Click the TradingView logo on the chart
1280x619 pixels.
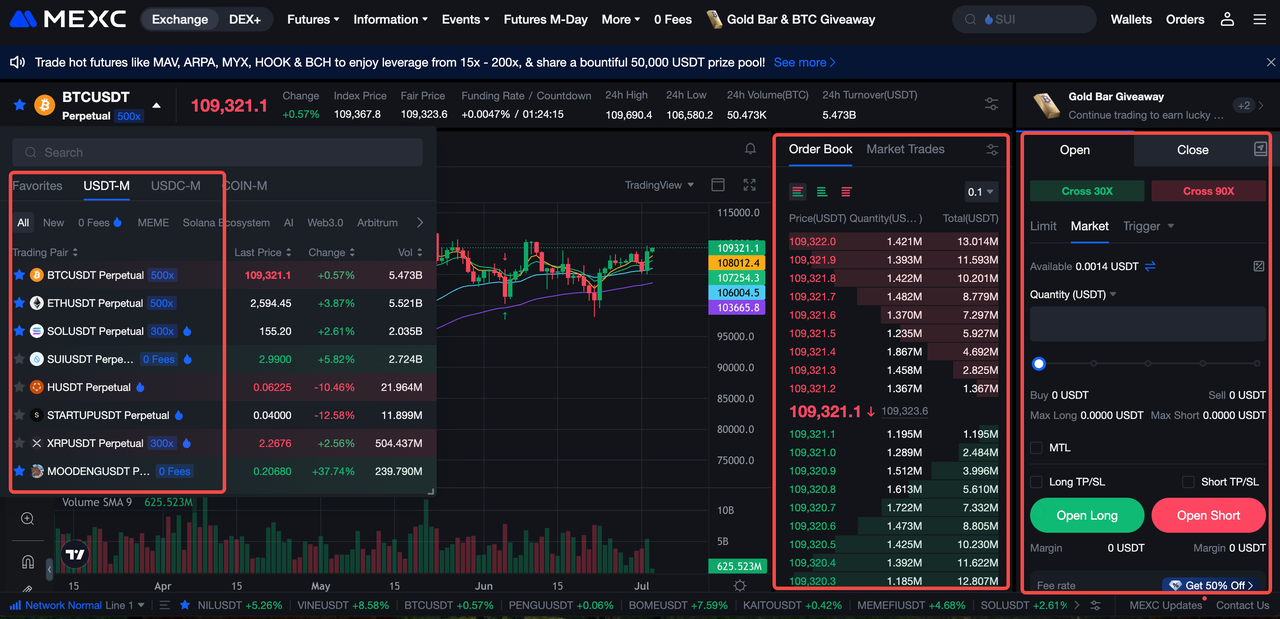click(75, 555)
